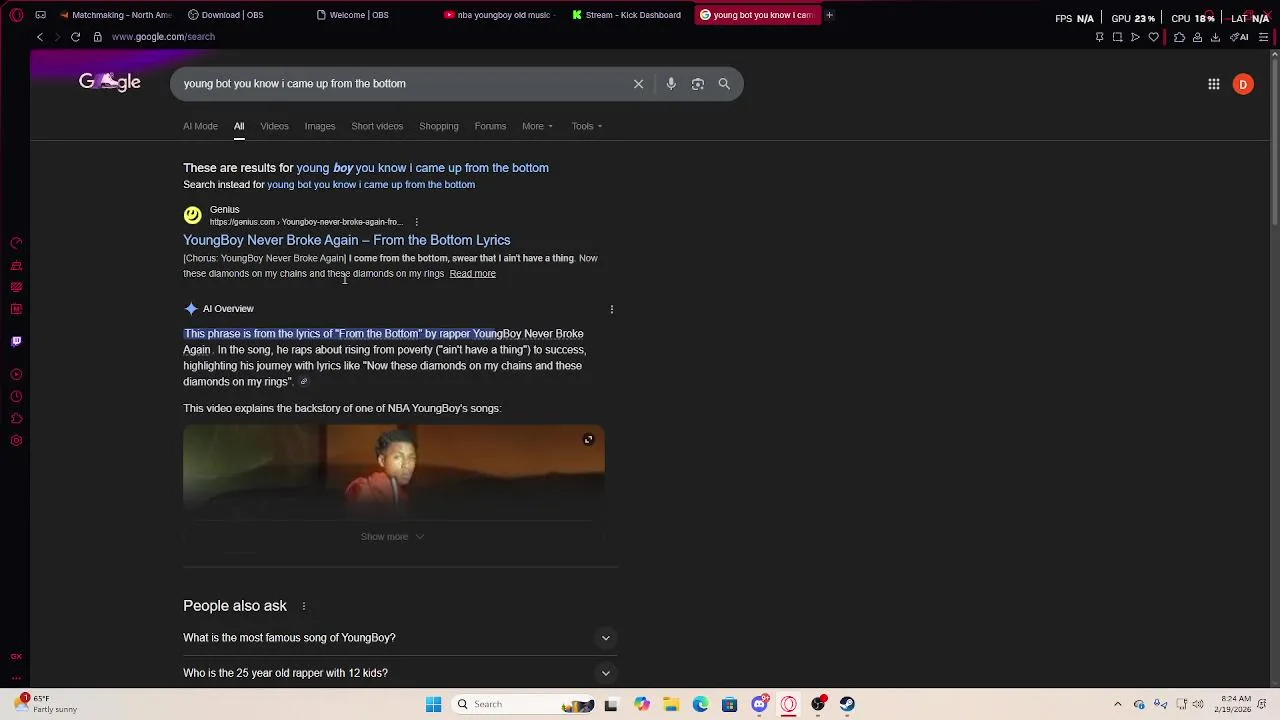This screenshot has width=1280, height=720.
Task: Go back to the previous page
Action: point(40,37)
